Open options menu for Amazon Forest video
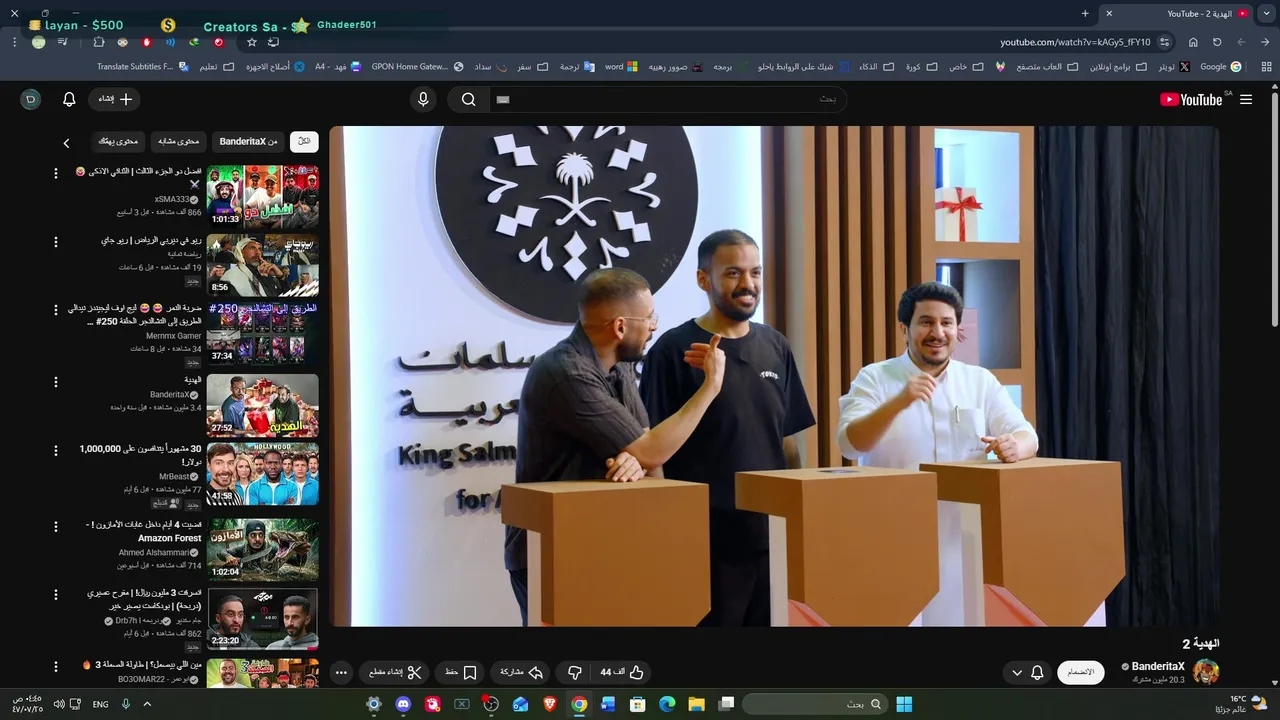 [x=56, y=525]
